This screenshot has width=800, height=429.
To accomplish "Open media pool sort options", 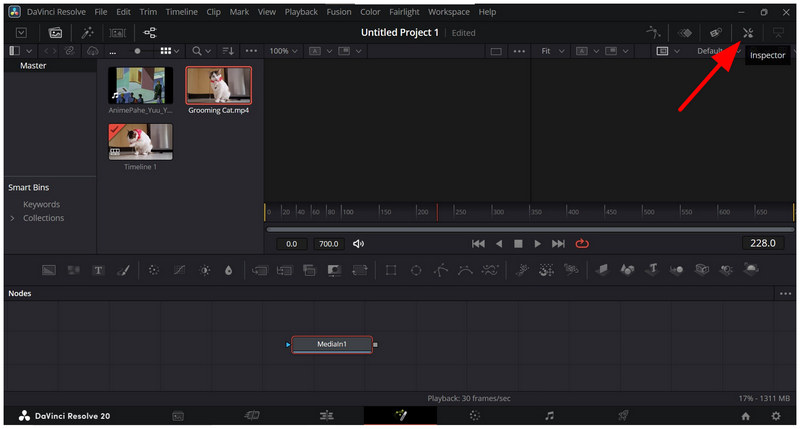I will (x=228, y=51).
